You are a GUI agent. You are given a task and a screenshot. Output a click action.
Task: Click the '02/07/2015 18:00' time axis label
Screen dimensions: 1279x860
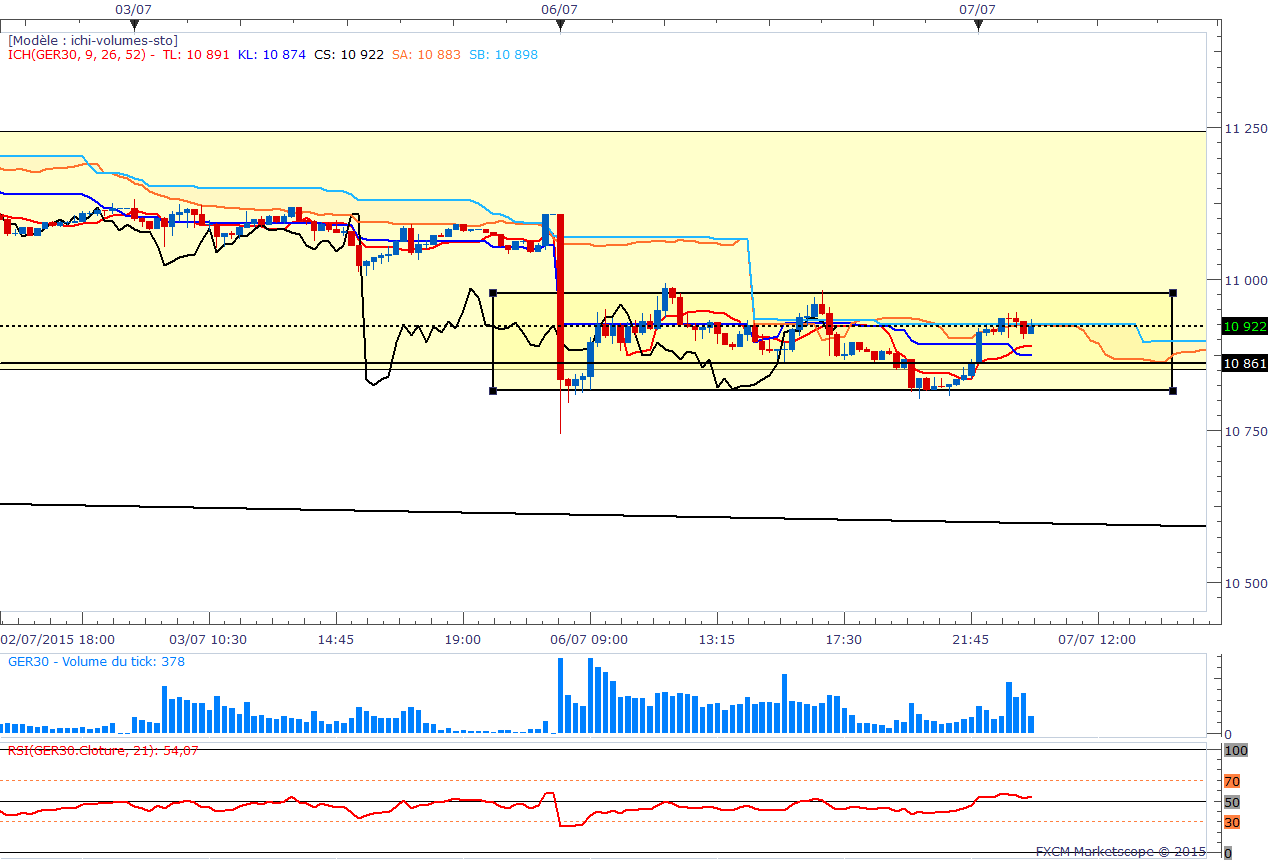coord(57,639)
